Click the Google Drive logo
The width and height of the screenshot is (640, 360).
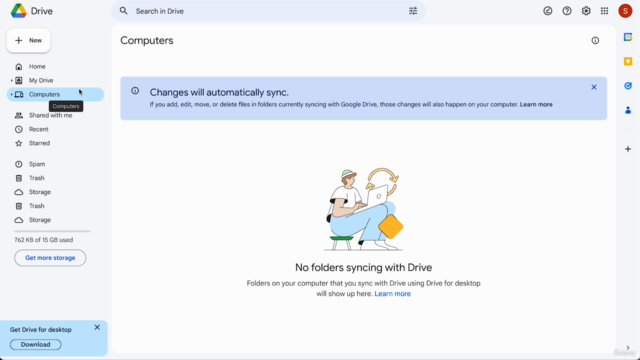(x=18, y=11)
